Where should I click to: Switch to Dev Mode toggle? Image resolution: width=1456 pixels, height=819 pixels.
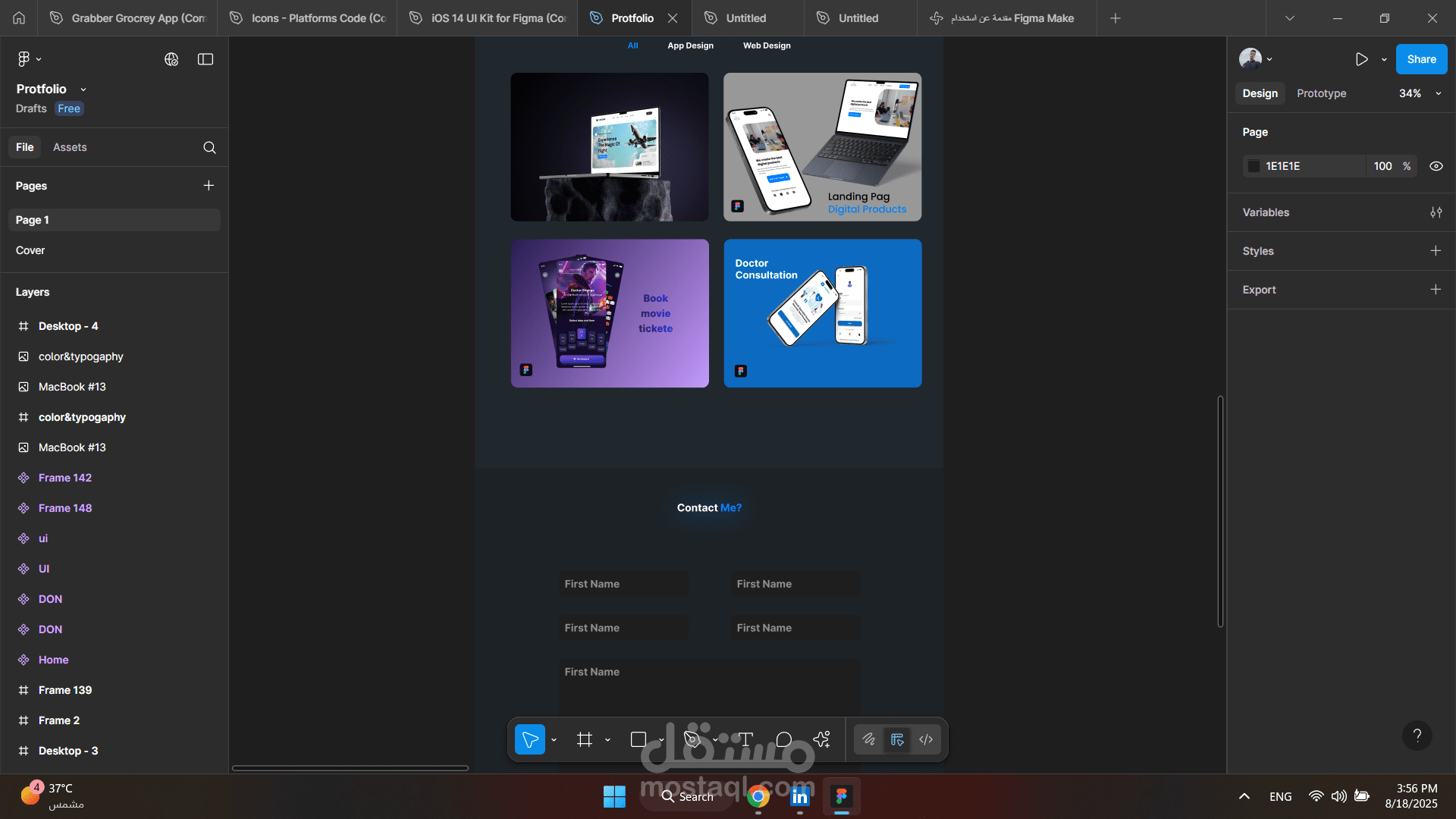926,739
